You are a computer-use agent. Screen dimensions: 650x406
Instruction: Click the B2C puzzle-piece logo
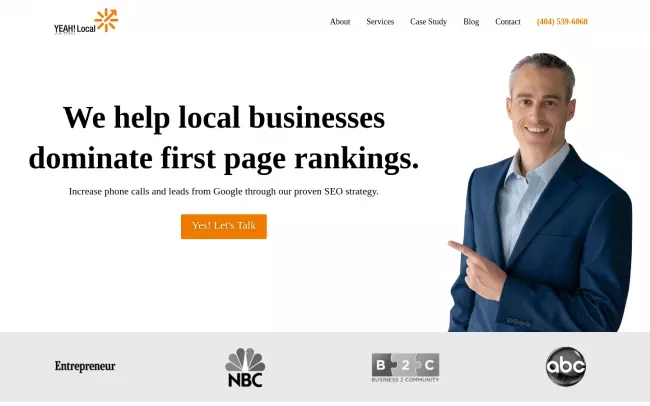point(405,365)
